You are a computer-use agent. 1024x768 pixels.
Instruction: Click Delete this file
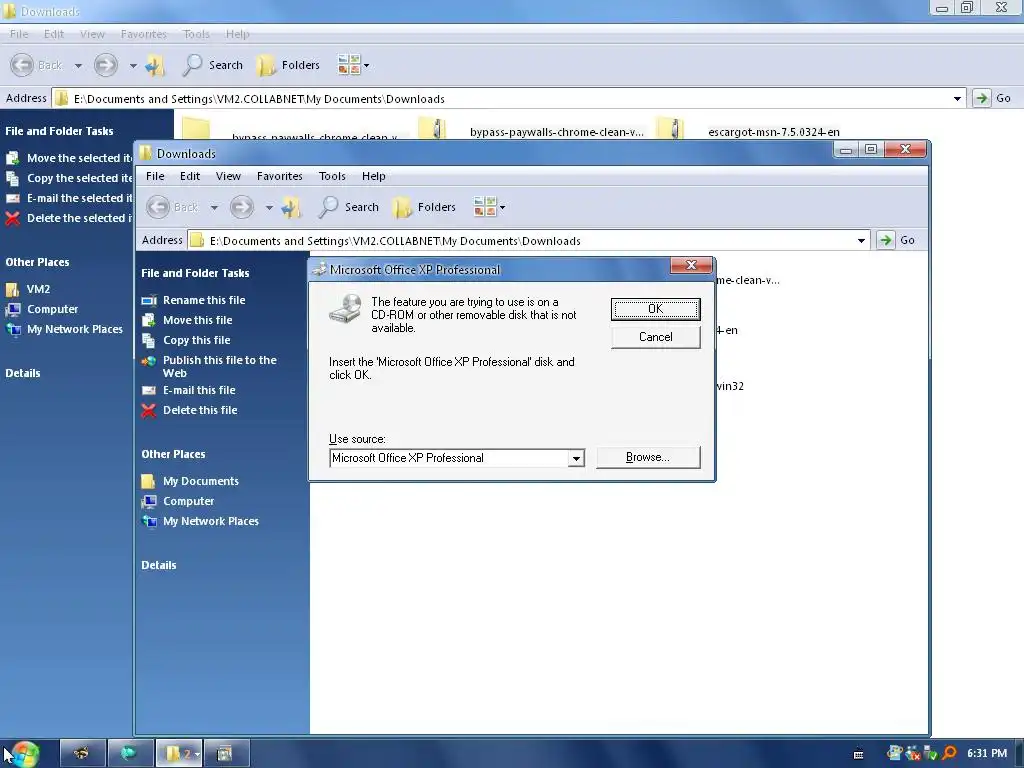coord(200,410)
